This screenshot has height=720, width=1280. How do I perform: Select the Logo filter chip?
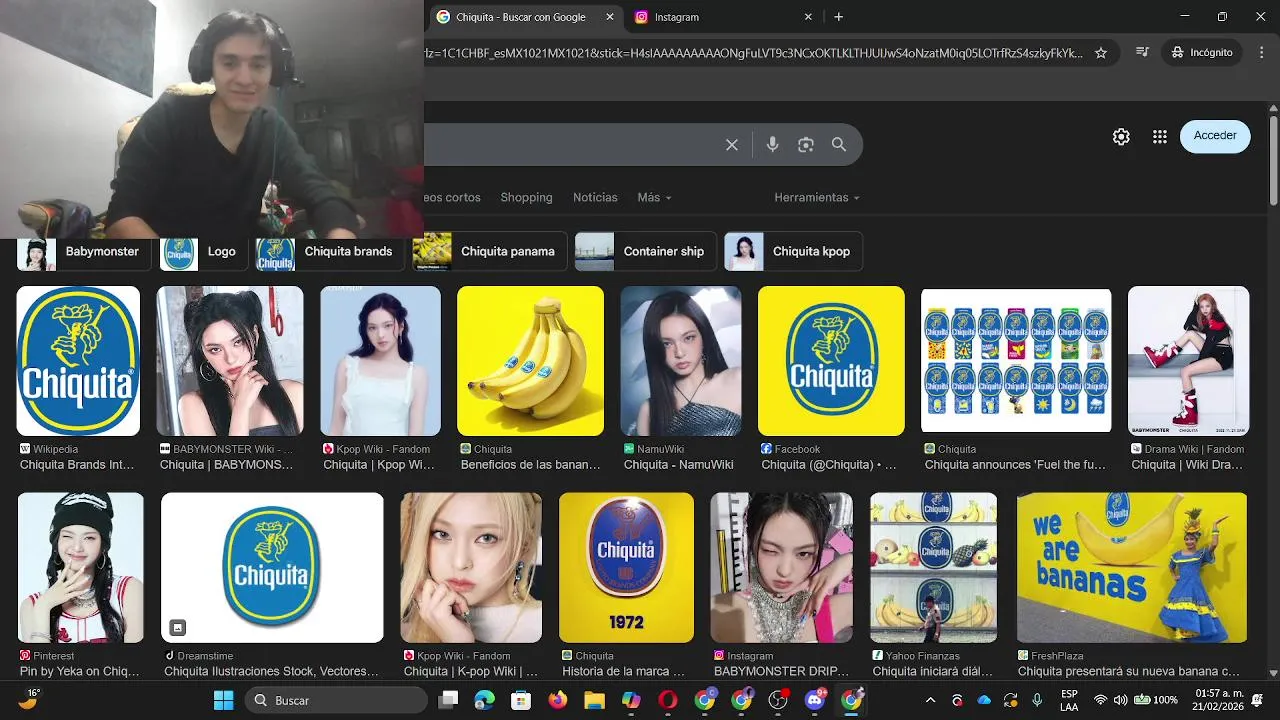204,252
